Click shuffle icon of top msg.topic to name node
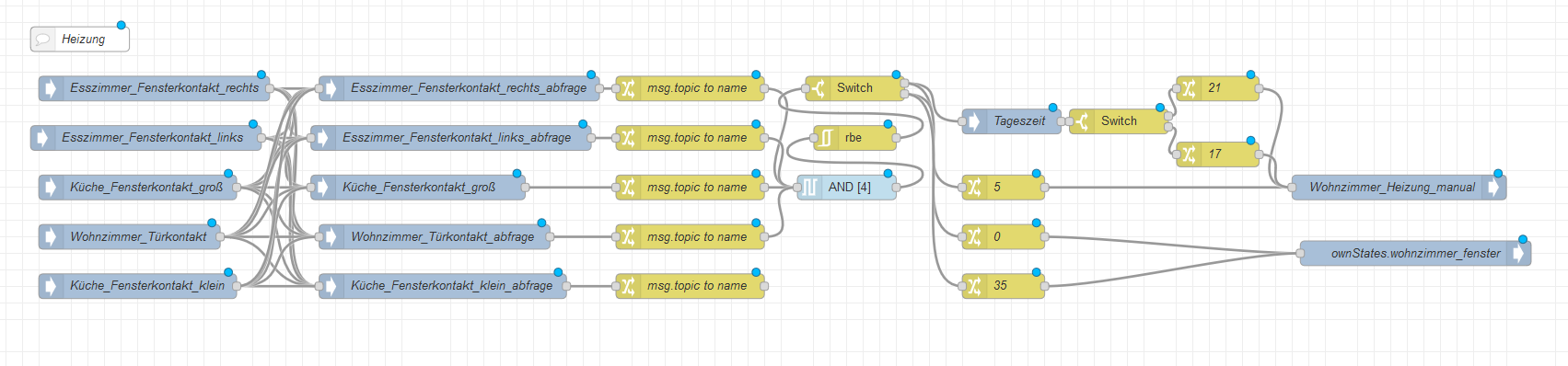 click(628, 88)
